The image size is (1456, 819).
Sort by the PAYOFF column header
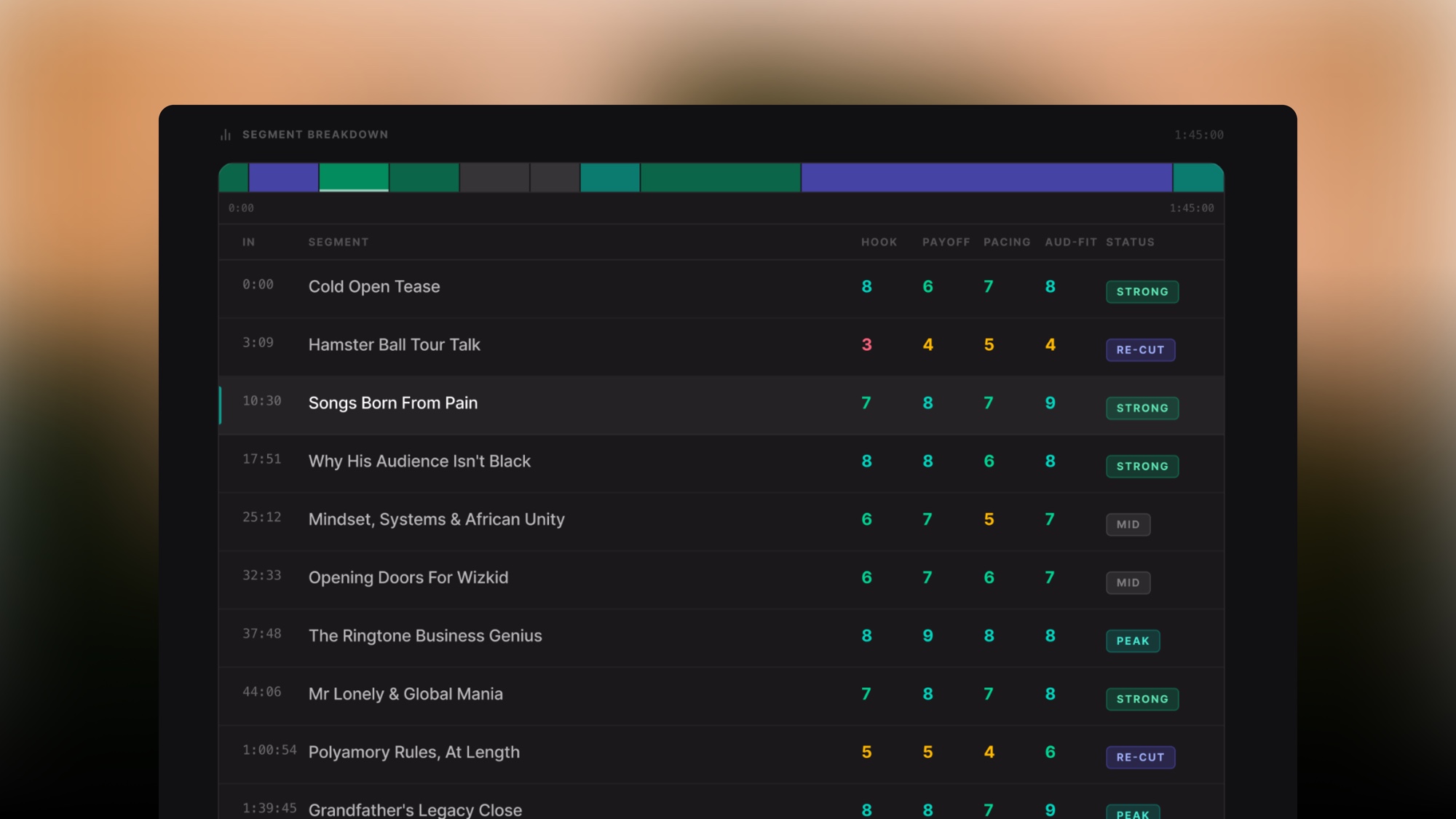pyautogui.click(x=946, y=242)
